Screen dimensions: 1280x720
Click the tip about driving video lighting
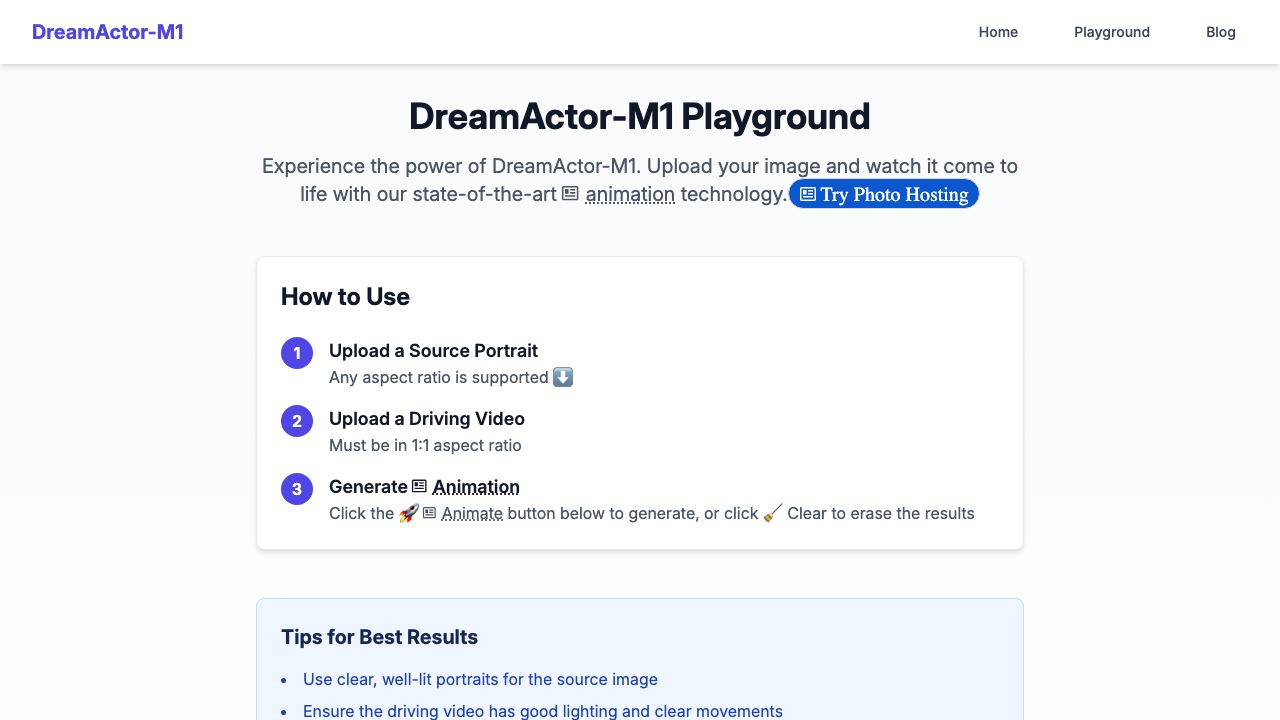pyautogui.click(x=543, y=711)
